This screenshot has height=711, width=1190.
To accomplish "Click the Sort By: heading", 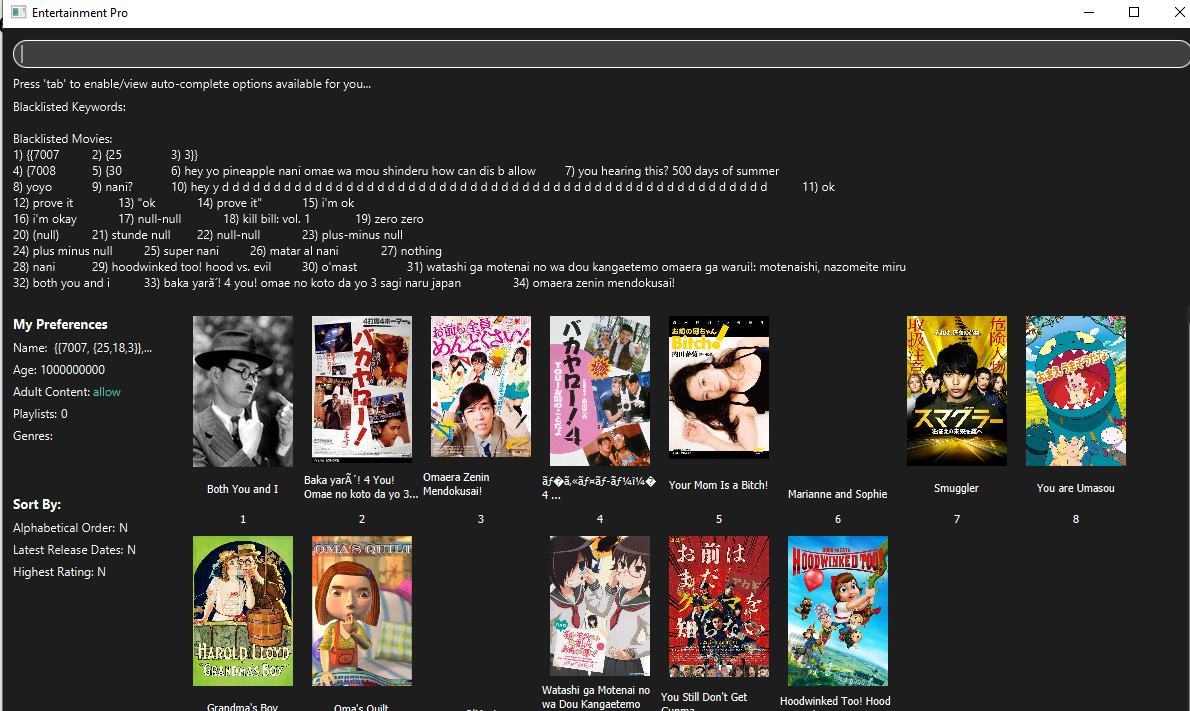I will [x=36, y=505].
